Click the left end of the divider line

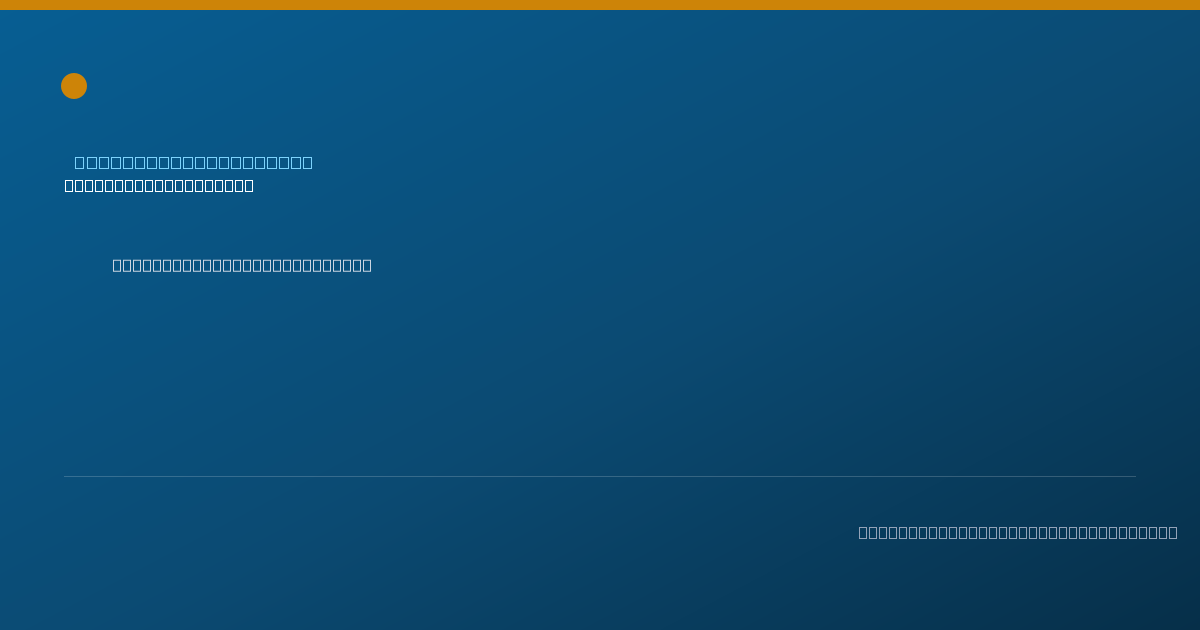pos(66,476)
